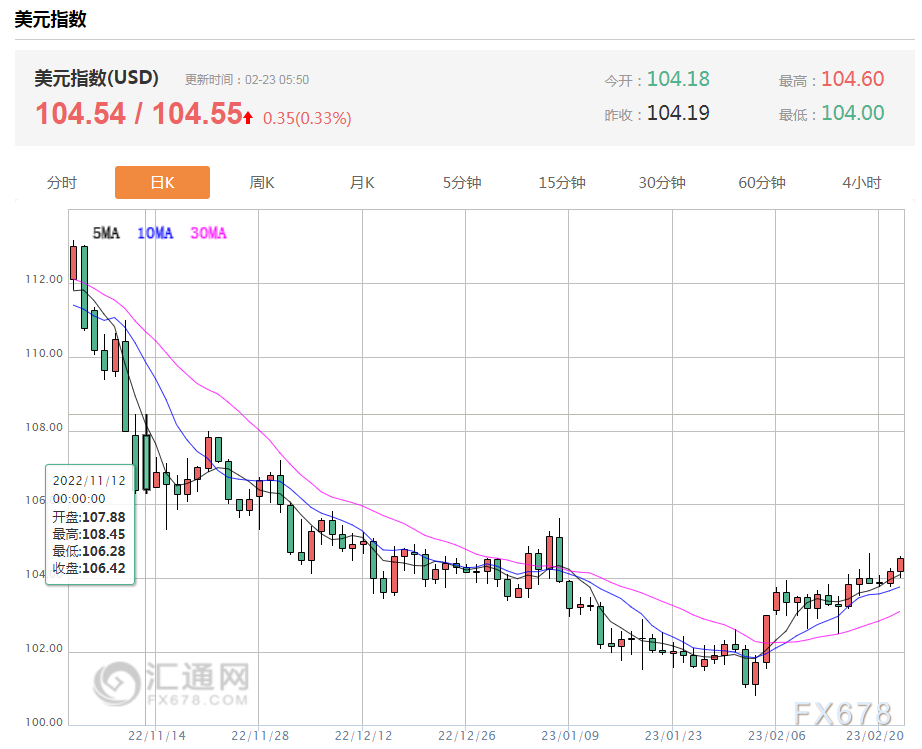
Task: Select the 5分钟 interval tab
Action: tap(461, 183)
